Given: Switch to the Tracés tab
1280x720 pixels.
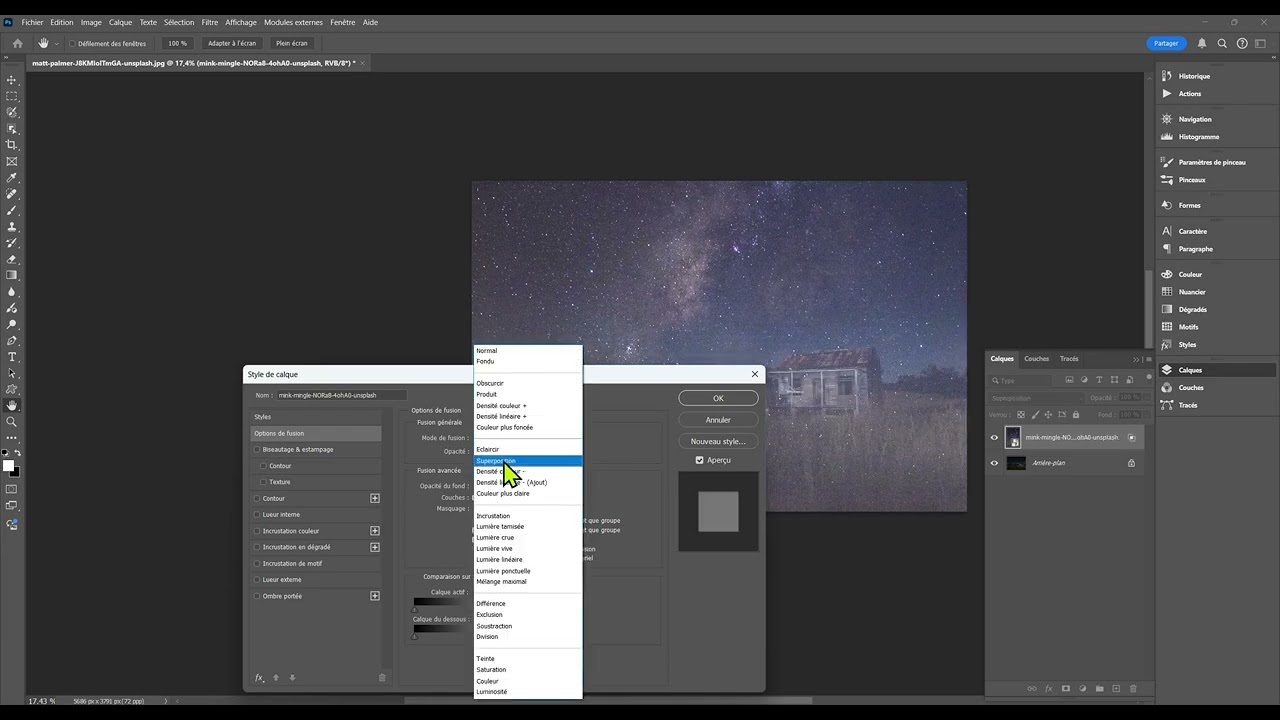Looking at the screenshot, I should pos(1069,359).
